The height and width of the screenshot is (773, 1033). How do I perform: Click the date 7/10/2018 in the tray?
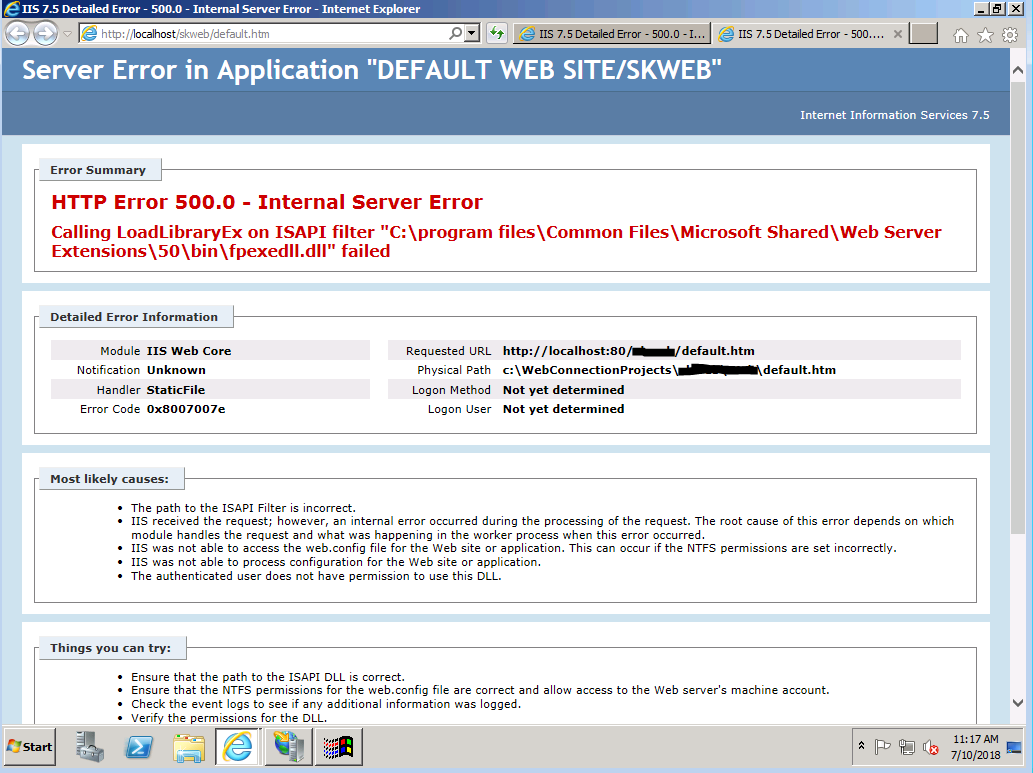pyautogui.click(x=976, y=755)
